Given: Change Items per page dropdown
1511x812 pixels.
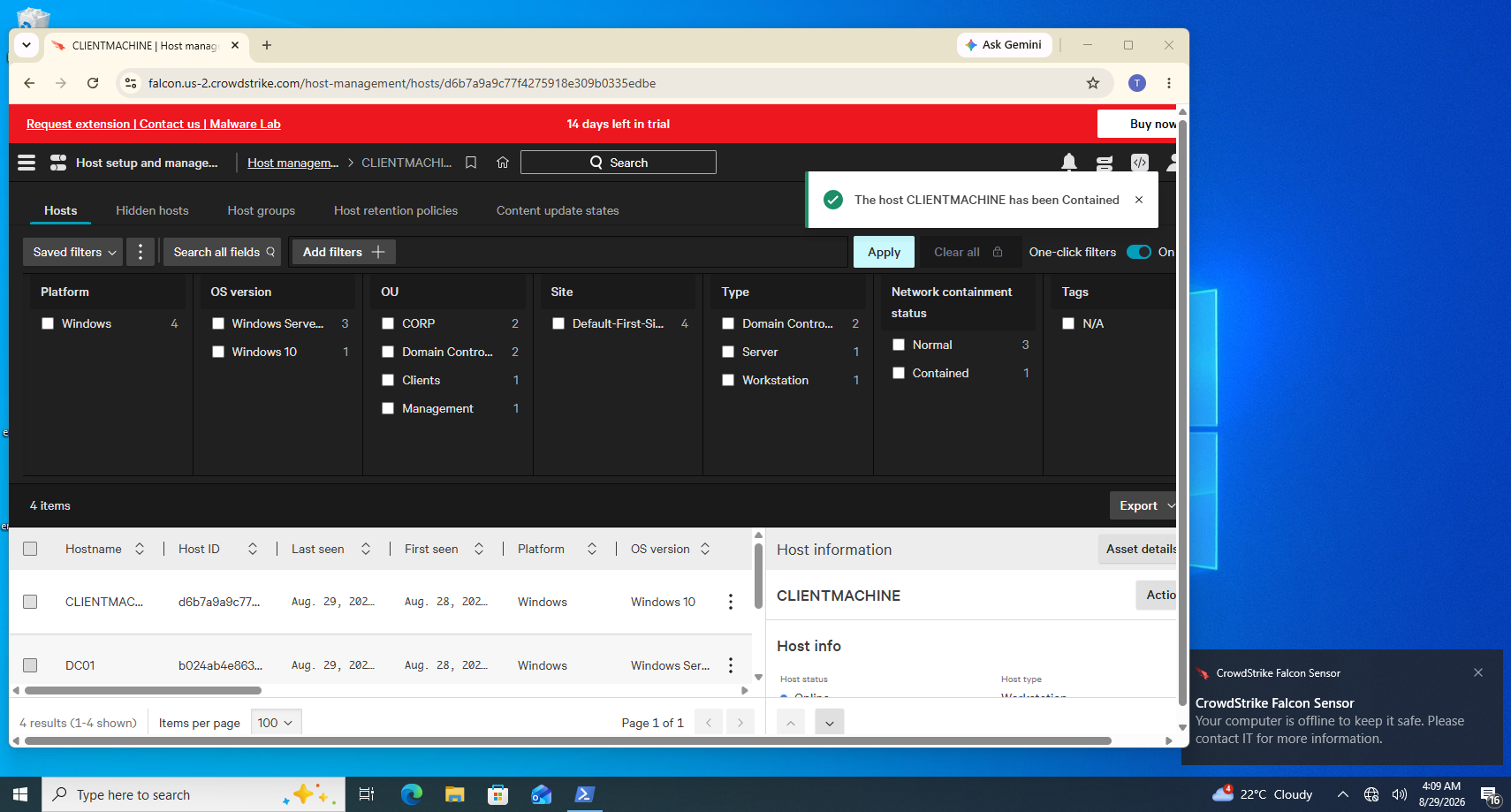Looking at the screenshot, I should 276,723.
